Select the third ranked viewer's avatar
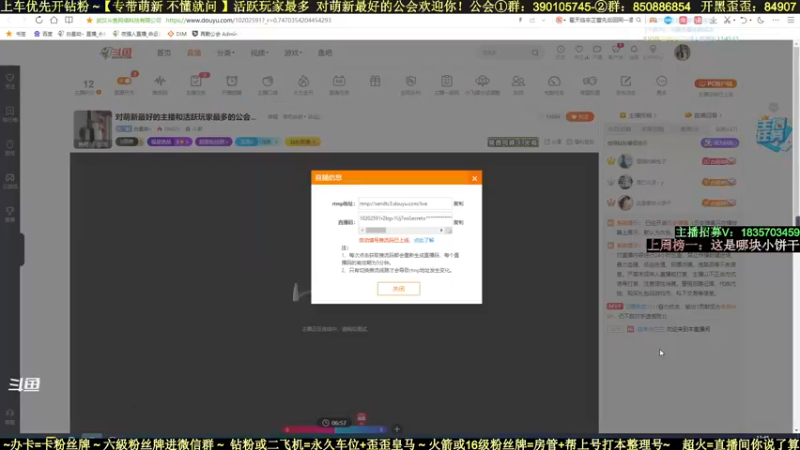 (x=625, y=203)
